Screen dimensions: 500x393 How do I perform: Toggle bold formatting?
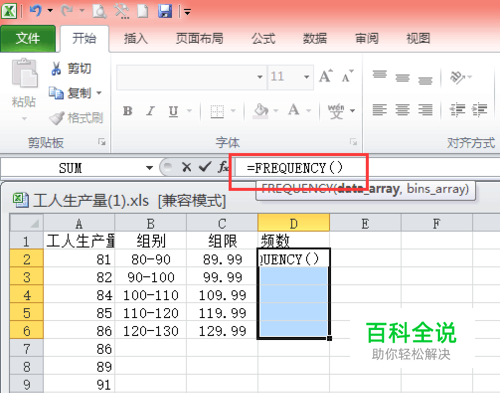127,111
